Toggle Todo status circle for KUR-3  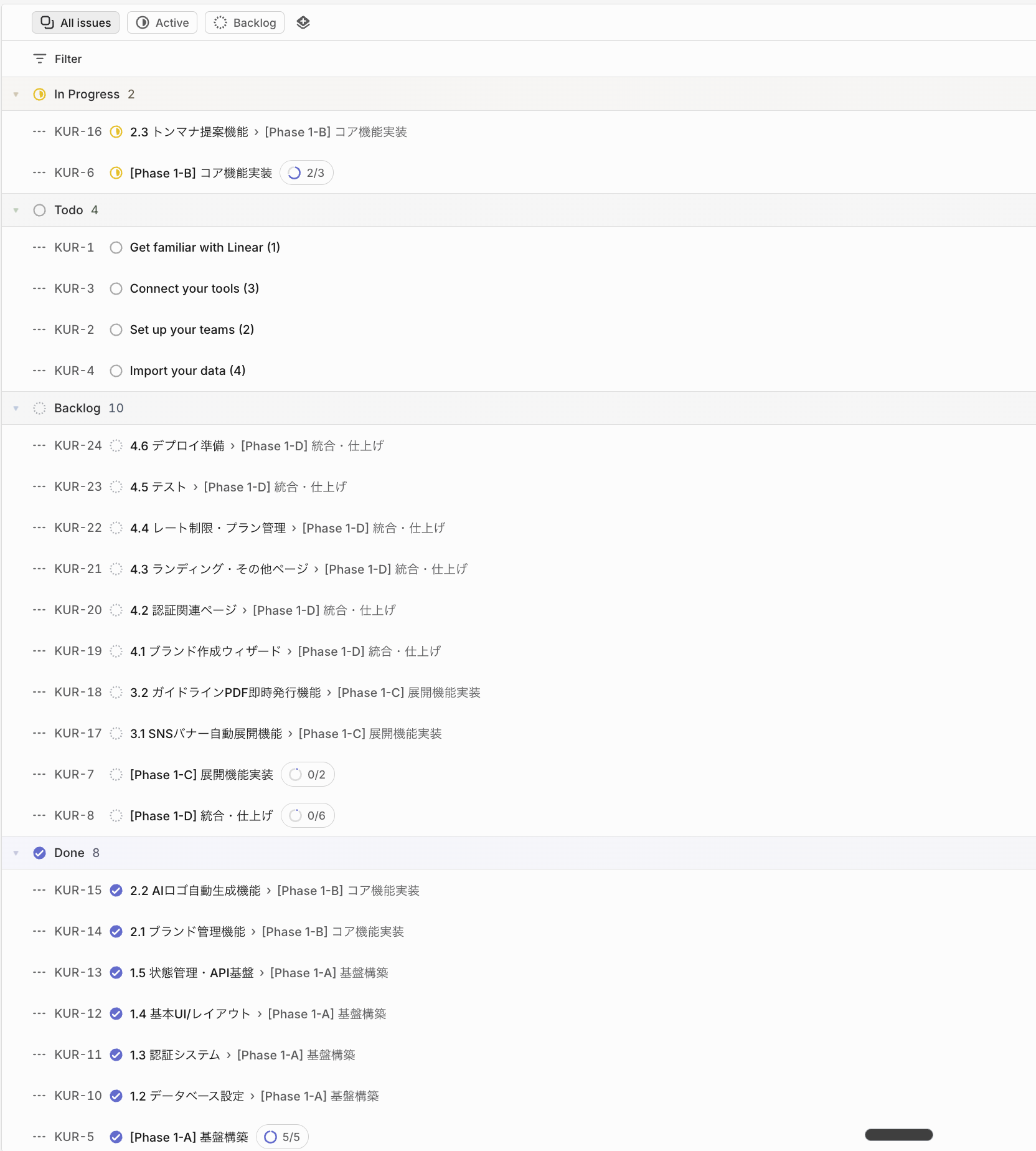[116, 289]
